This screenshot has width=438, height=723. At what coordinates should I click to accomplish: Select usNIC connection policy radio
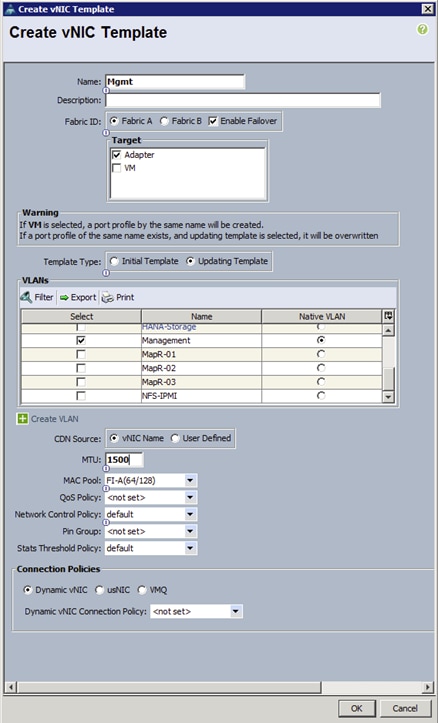100,590
